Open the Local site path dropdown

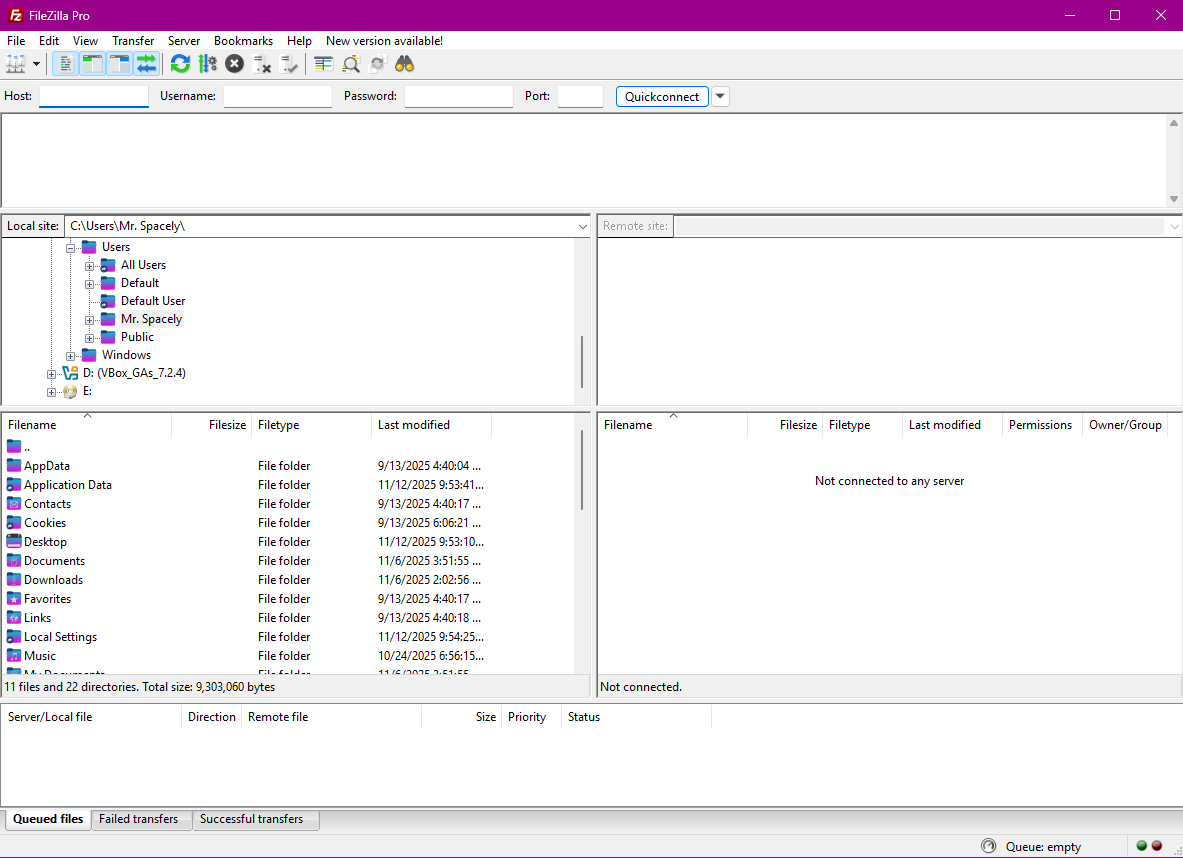point(583,227)
